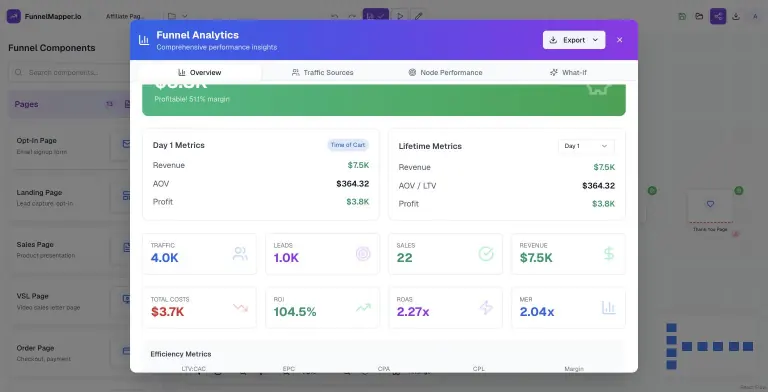The width and height of the screenshot is (768, 392).
Task: Open the What-If tab
Action: click(x=568, y=73)
